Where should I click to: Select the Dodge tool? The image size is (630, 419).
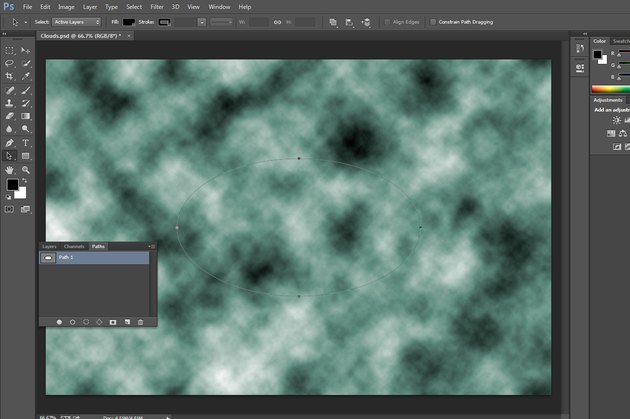point(25,129)
